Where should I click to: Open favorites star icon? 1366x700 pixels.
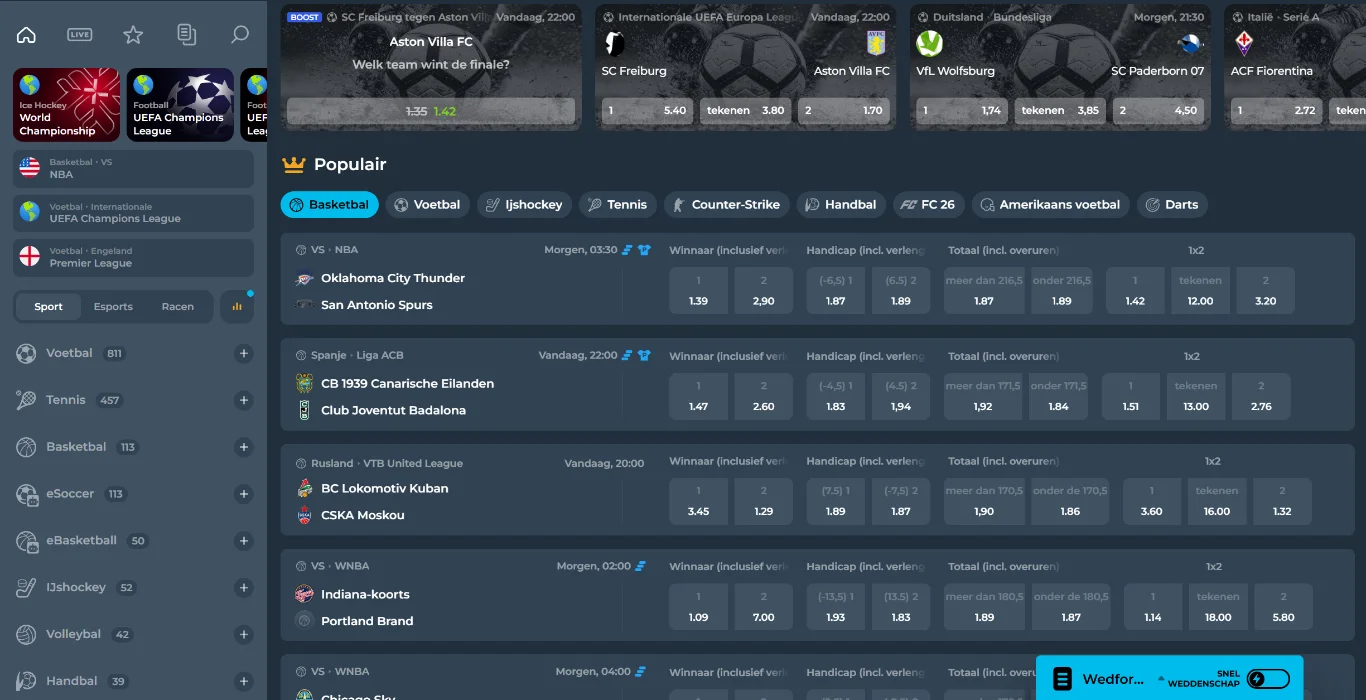pyautogui.click(x=133, y=35)
